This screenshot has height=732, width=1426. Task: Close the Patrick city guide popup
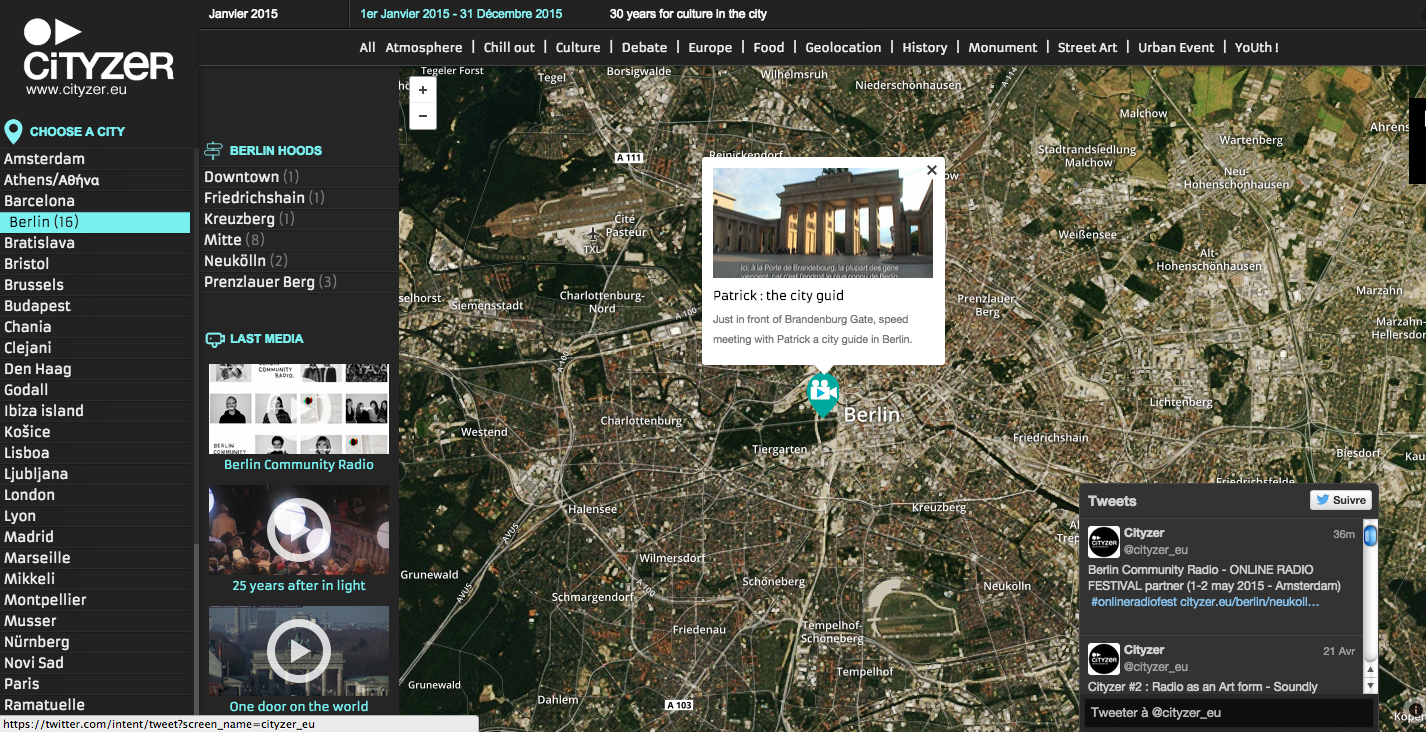point(931,170)
